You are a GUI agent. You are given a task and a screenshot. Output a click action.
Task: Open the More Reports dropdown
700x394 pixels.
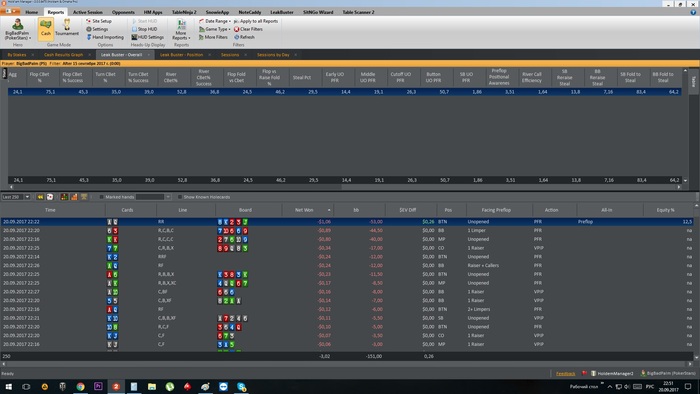tap(181, 29)
